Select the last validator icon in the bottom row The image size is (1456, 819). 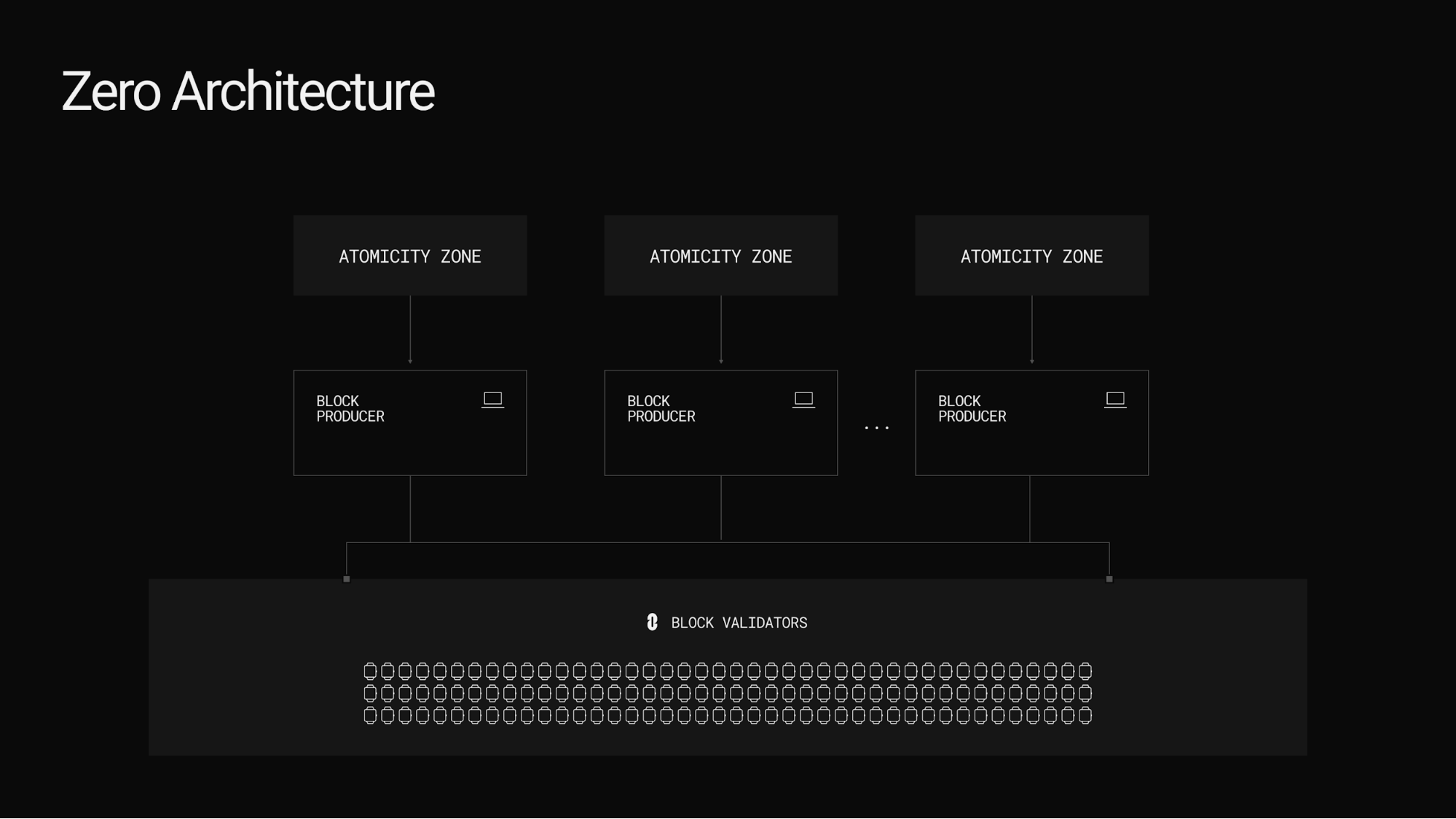point(1085,716)
